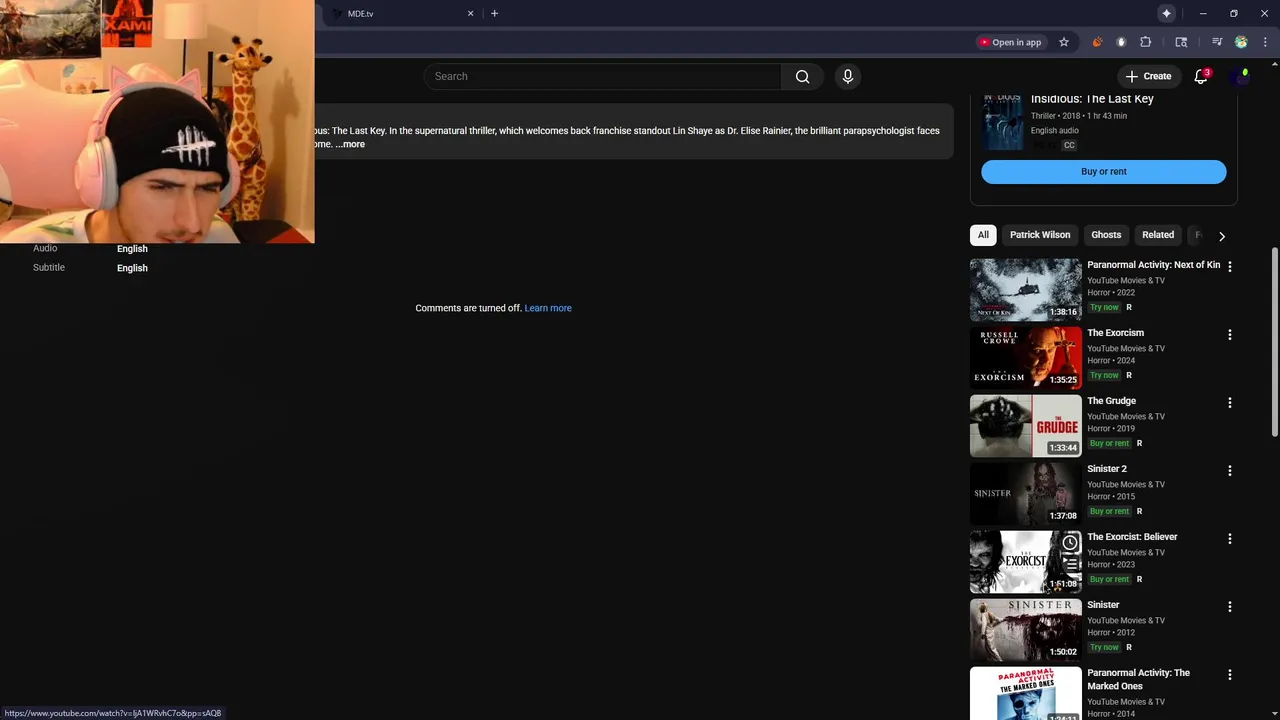Screen dimensions: 1280x720
Task: Open the Sinister 2012 thumbnail
Action: tap(1026, 630)
